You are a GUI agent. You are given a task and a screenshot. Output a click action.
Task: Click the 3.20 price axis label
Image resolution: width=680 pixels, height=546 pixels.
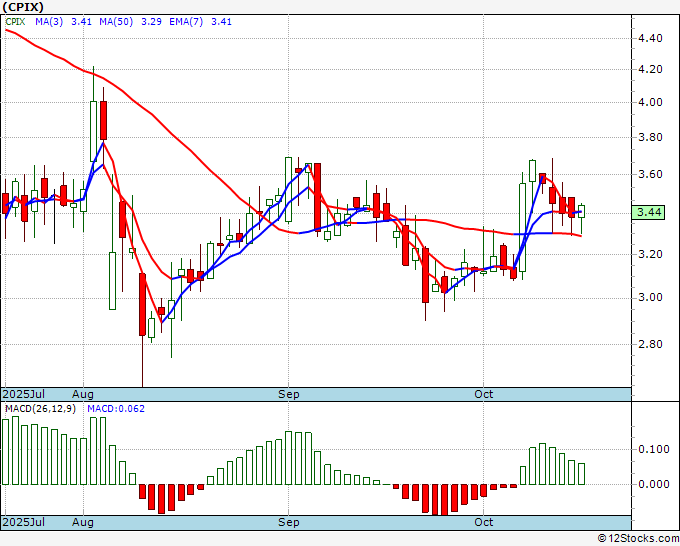click(650, 254)
